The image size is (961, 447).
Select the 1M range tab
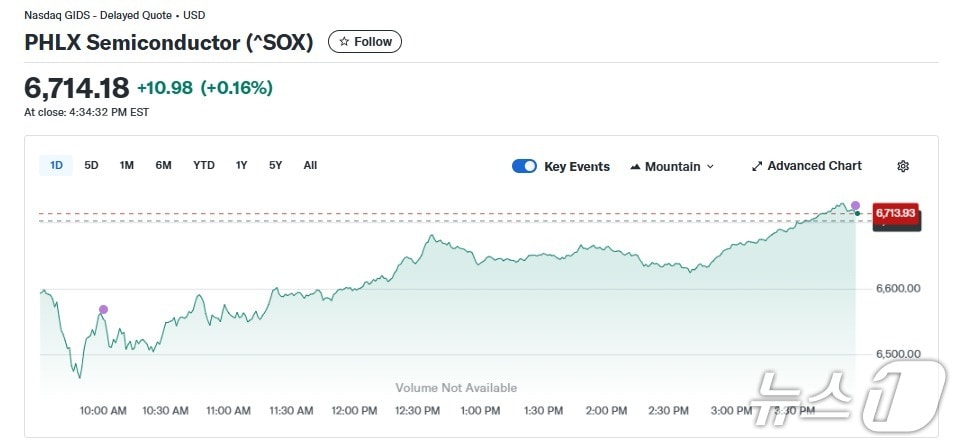[x=127, y=165]
